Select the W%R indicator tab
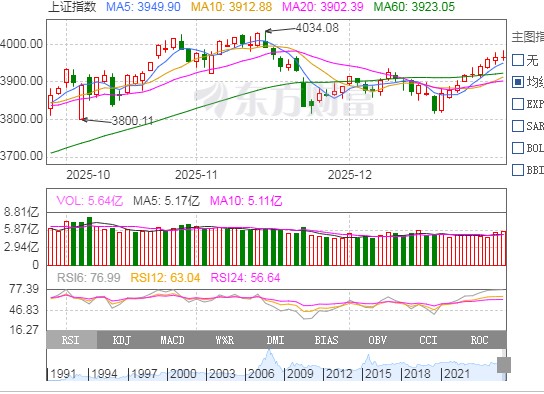Screen dimensions: 544x394 tap(224, 340)
